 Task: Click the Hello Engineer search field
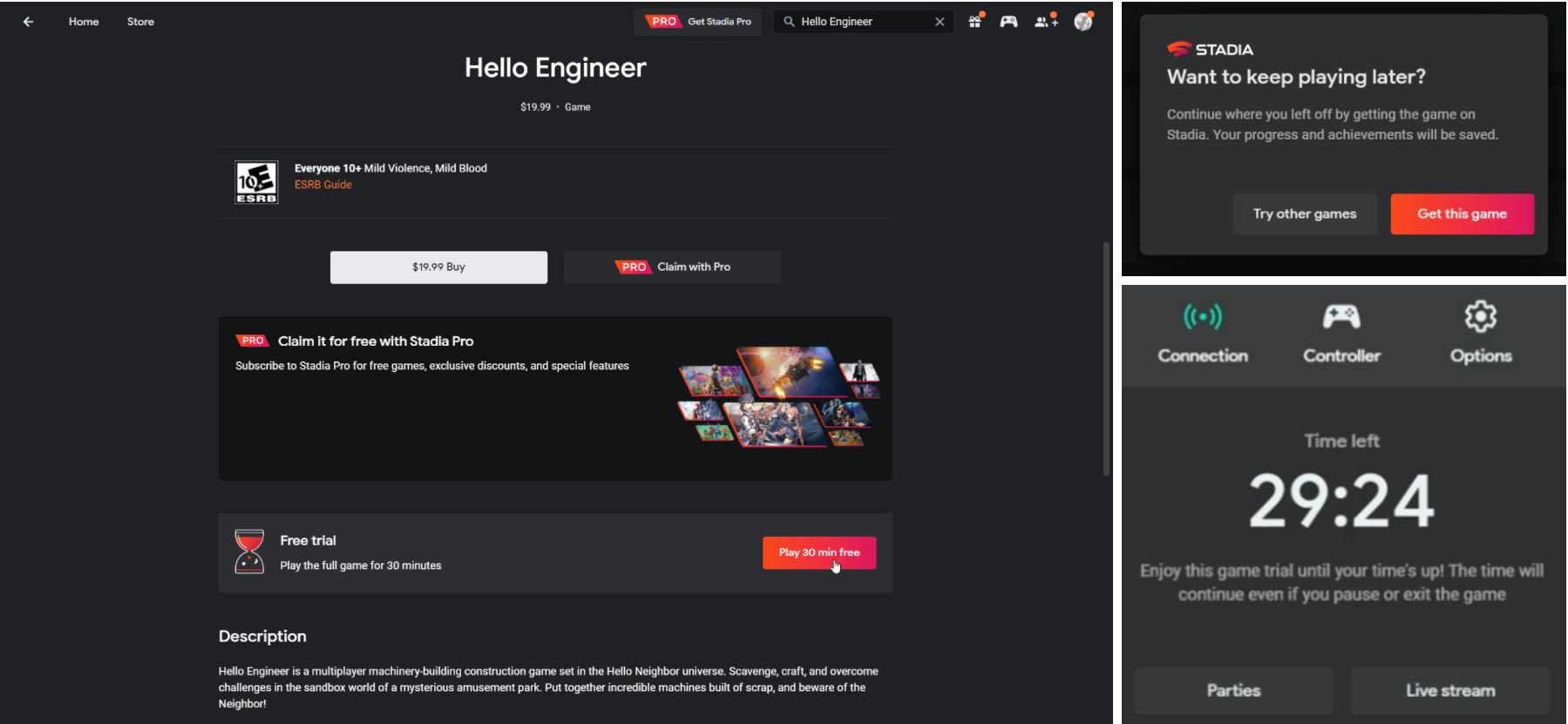(x=859, y=22)
